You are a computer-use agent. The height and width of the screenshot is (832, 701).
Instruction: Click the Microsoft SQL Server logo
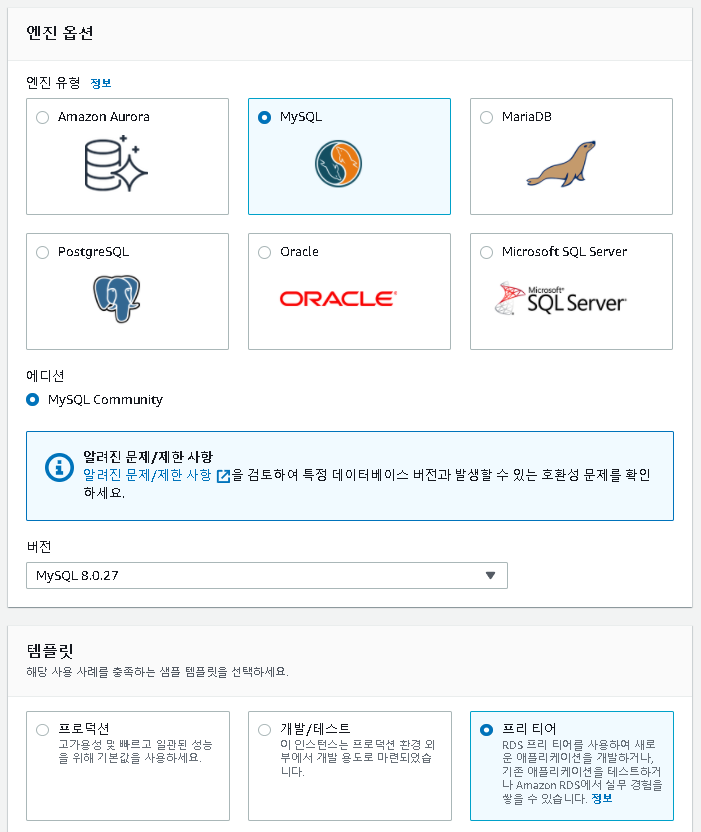pyautogui.click(x=560, y=298)
